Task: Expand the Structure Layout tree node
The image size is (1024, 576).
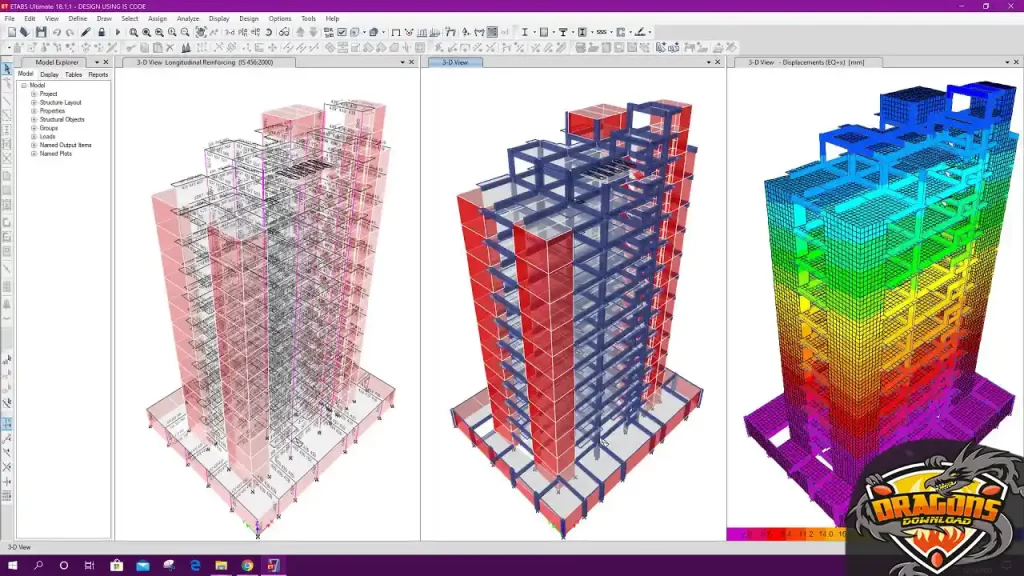Action: click(x=34, y=103)
